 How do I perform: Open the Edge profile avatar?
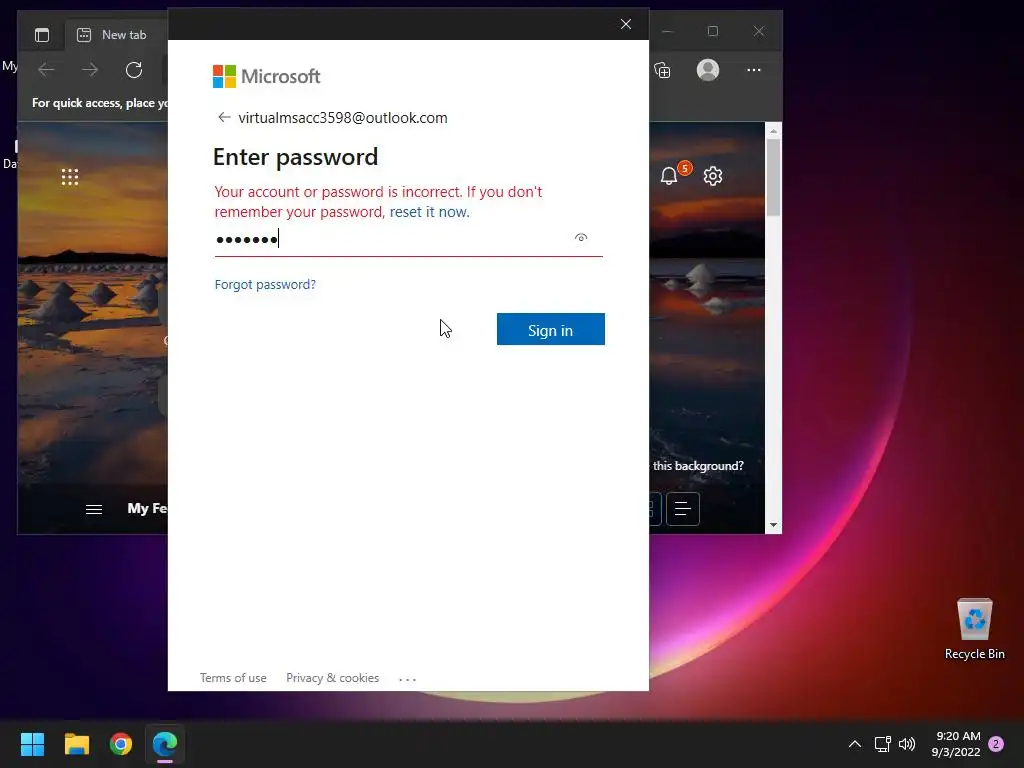pyautogui.click(x=708, y=70)
